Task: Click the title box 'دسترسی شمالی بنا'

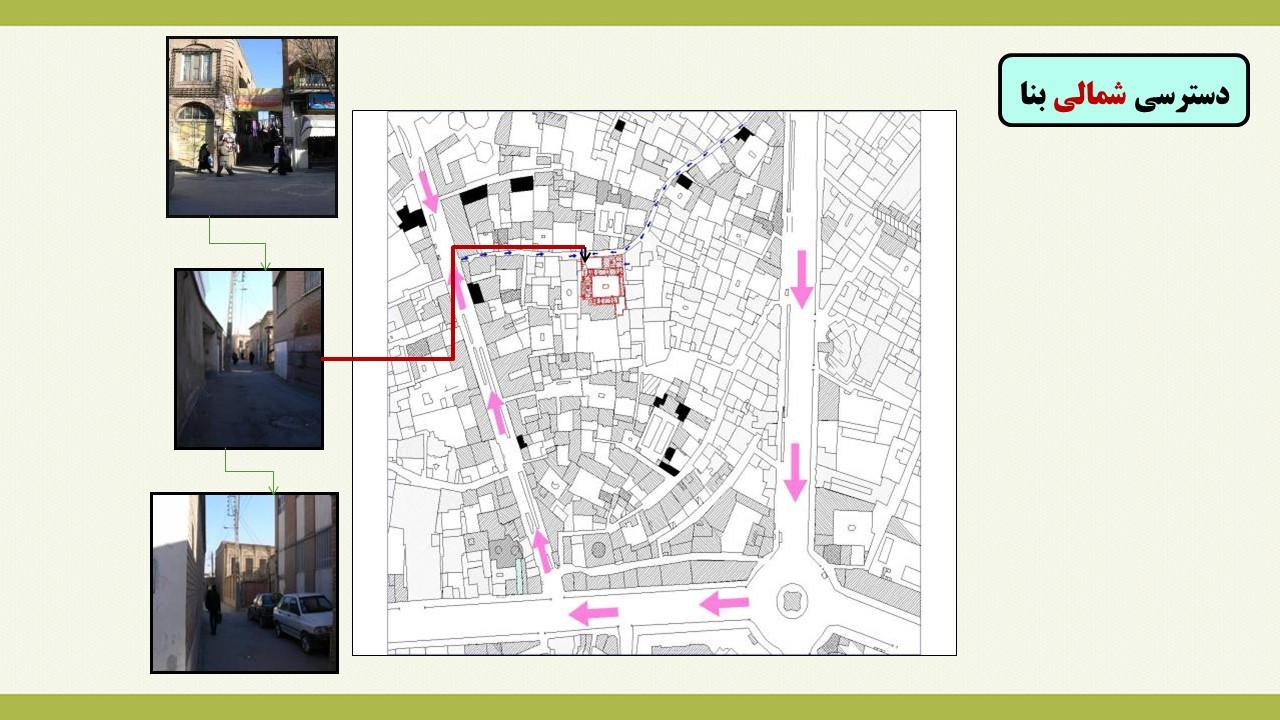Action: point(1124,90)
